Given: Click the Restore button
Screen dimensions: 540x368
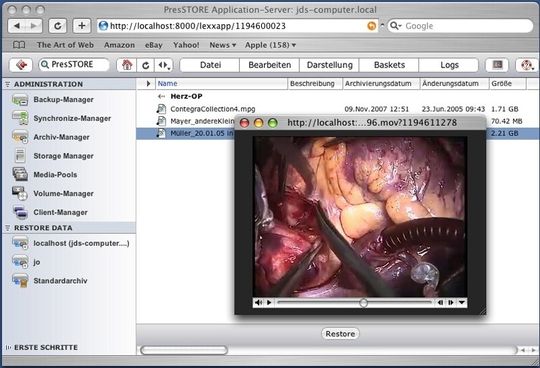Looking at the screenshot, I should tap(340, 334).
